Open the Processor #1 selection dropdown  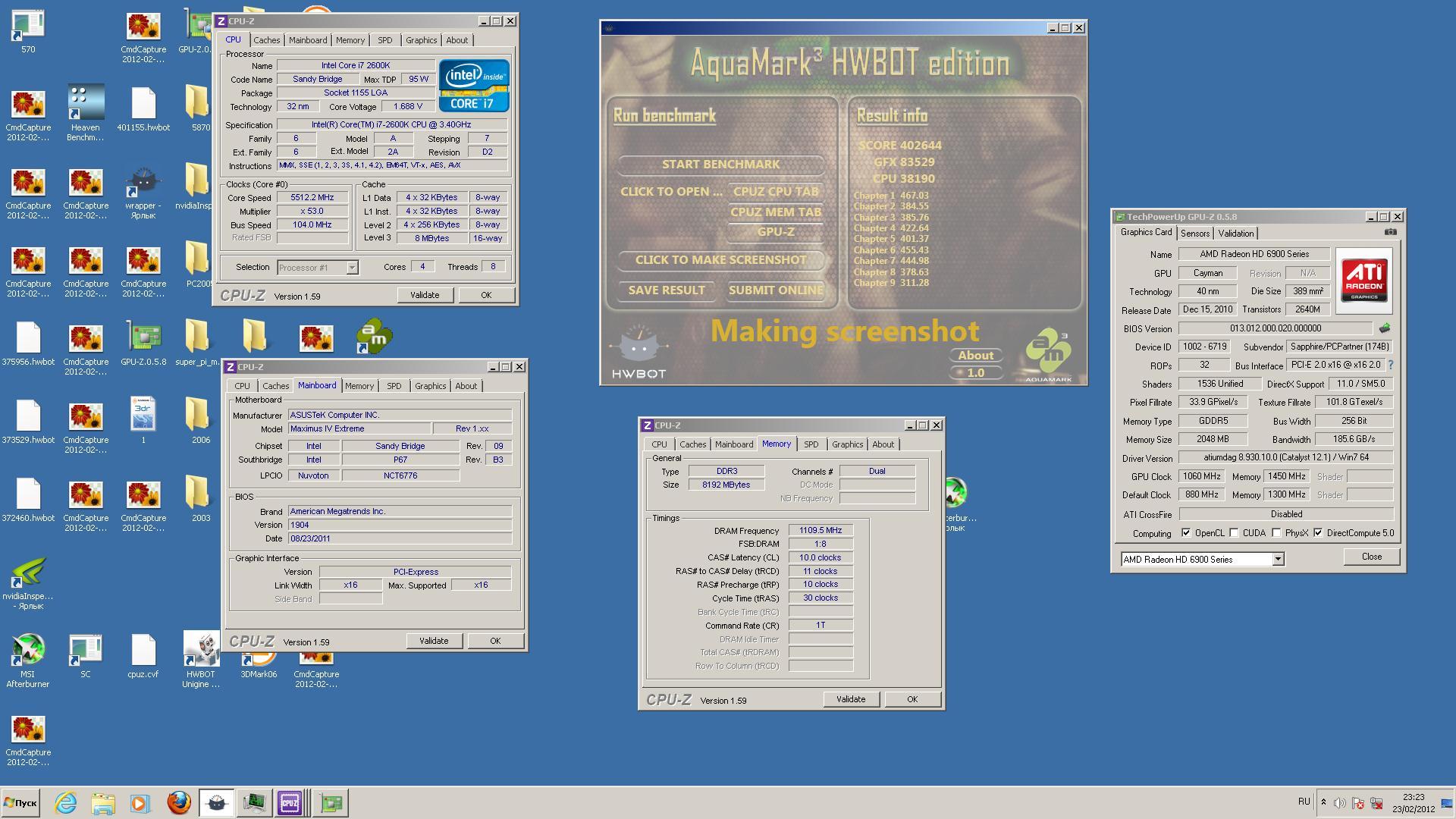coord(317,268)
